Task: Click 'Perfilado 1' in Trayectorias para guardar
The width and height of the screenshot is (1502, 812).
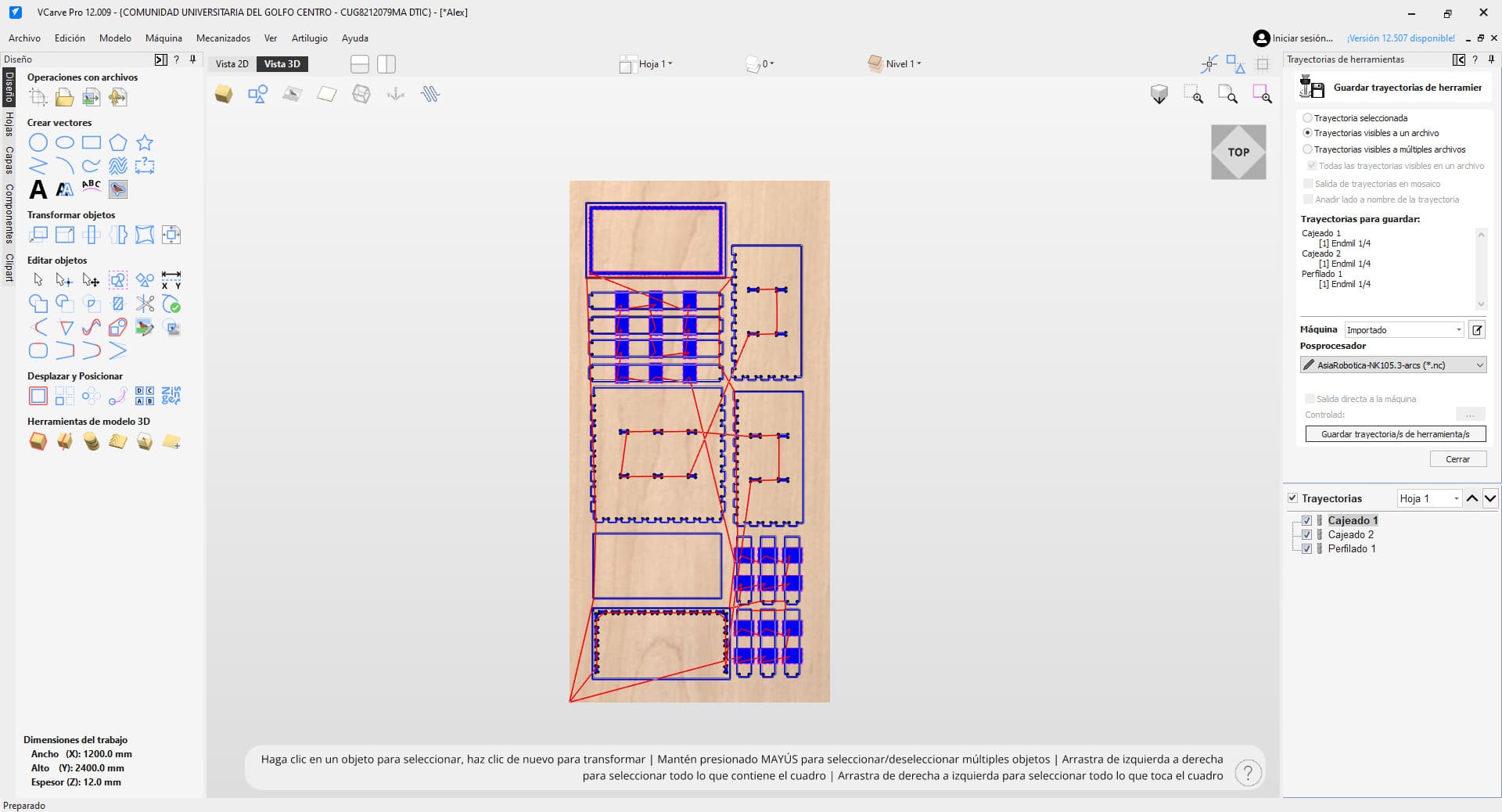Action: coord(1321,274)
